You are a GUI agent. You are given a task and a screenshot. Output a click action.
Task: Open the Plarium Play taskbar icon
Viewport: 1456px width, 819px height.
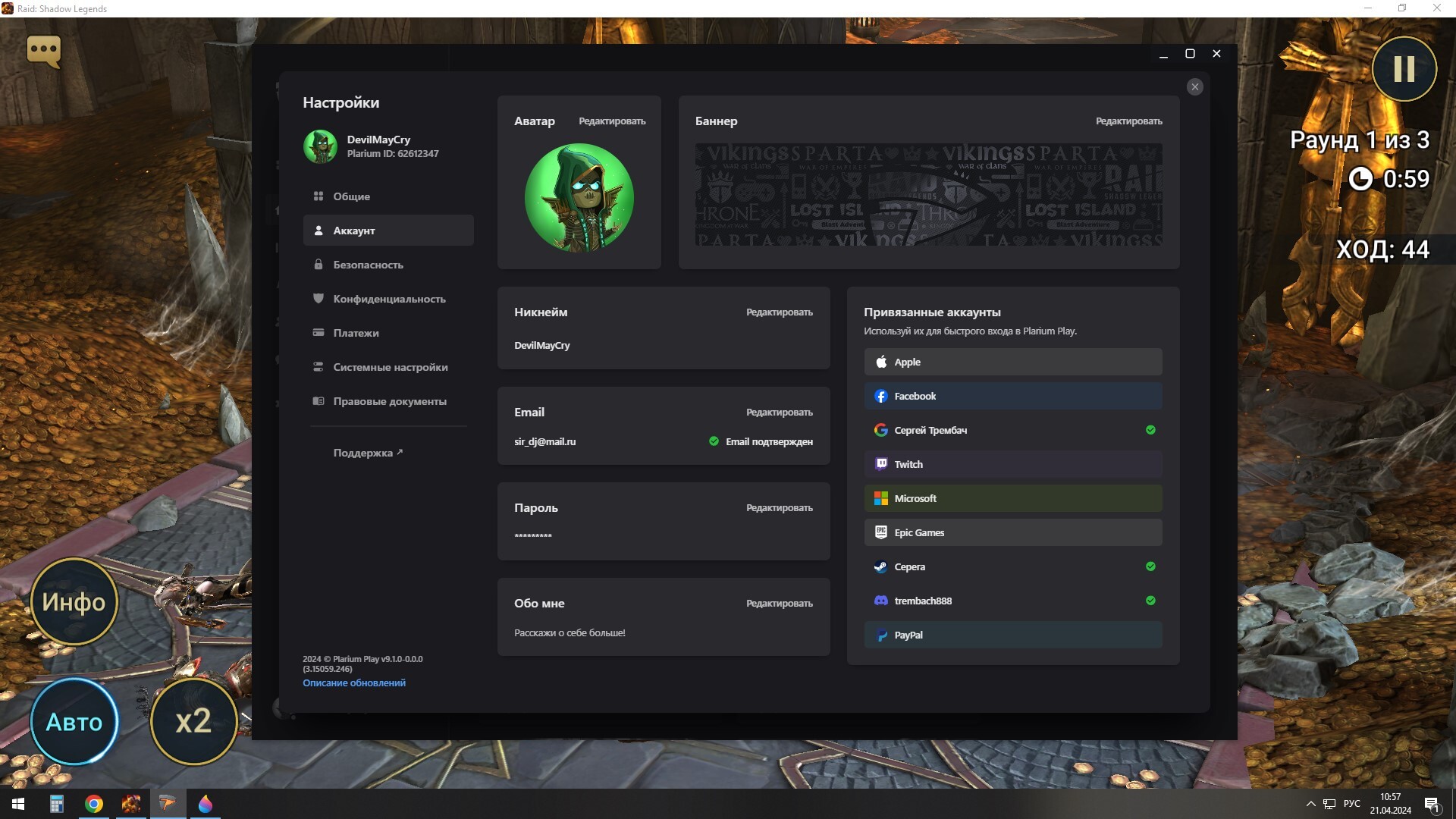click(x=168, y=804)
